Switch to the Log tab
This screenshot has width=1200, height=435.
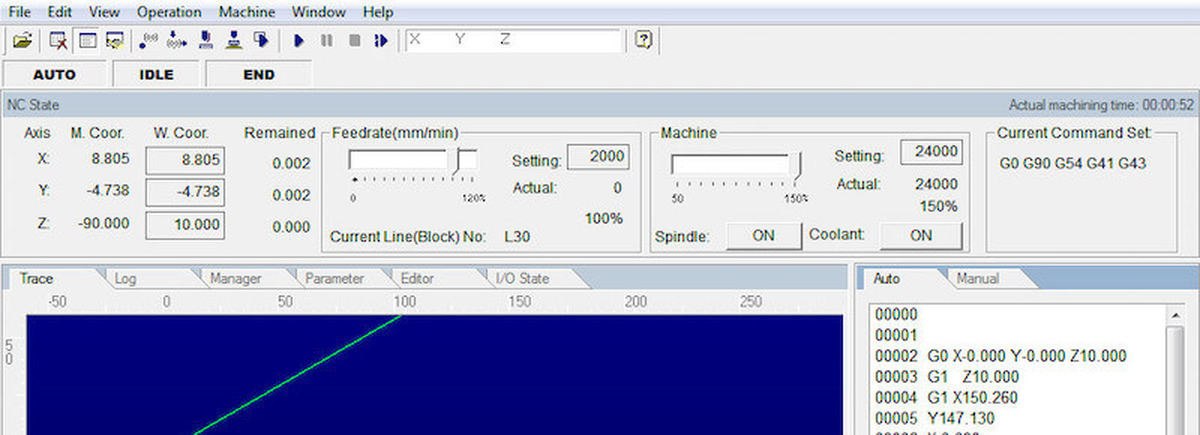point(126,278)
